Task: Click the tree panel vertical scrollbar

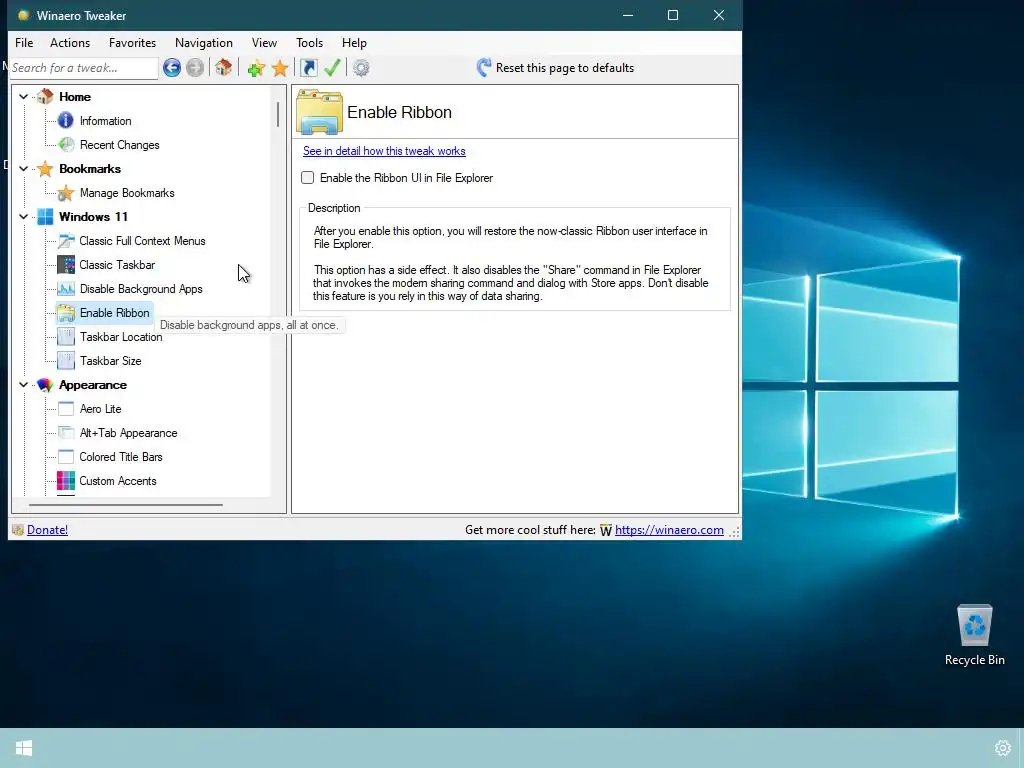Action: tap(278, 115)
